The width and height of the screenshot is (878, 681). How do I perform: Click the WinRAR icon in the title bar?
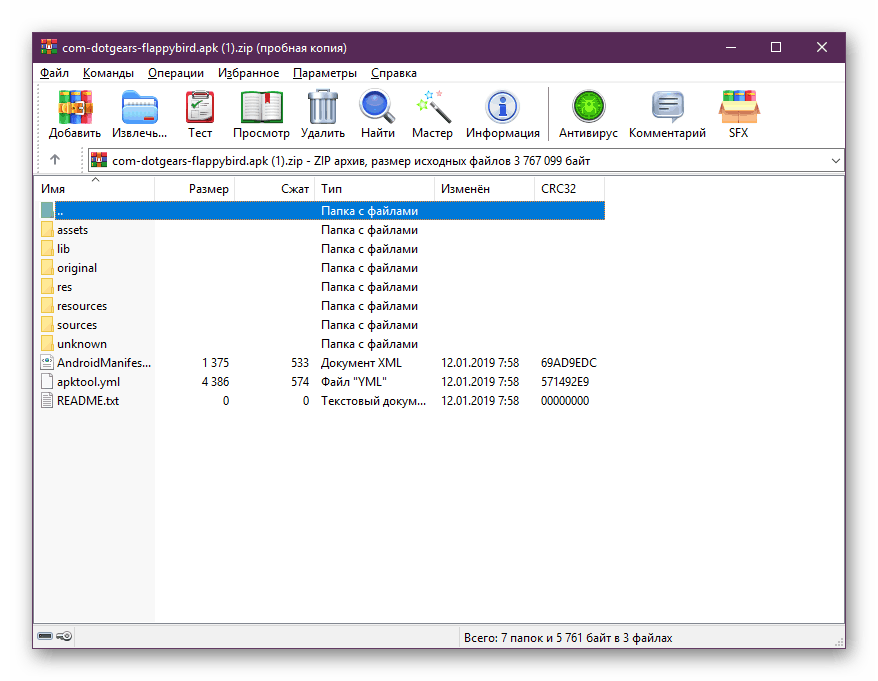(x=49, y=47)
